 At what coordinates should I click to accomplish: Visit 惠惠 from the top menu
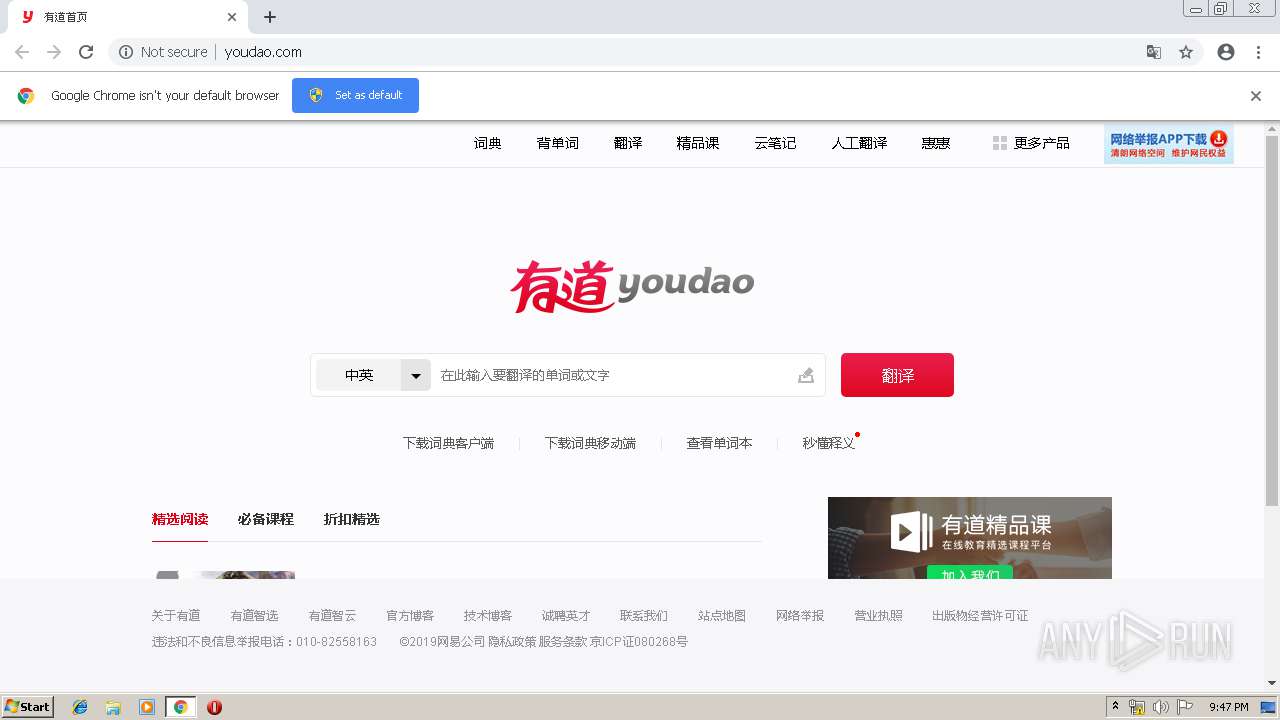click(x=936, y=143)
